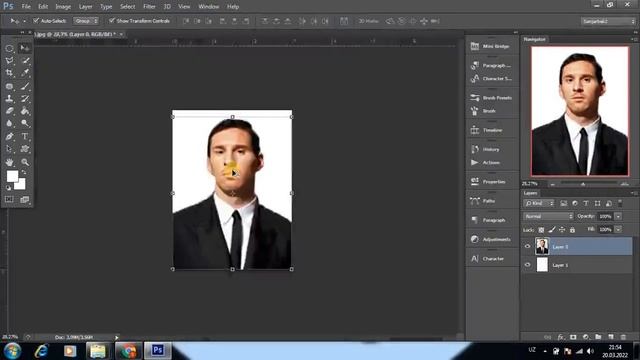
Task: Create a new group folder icon
Action: click(x=598, y=337)
